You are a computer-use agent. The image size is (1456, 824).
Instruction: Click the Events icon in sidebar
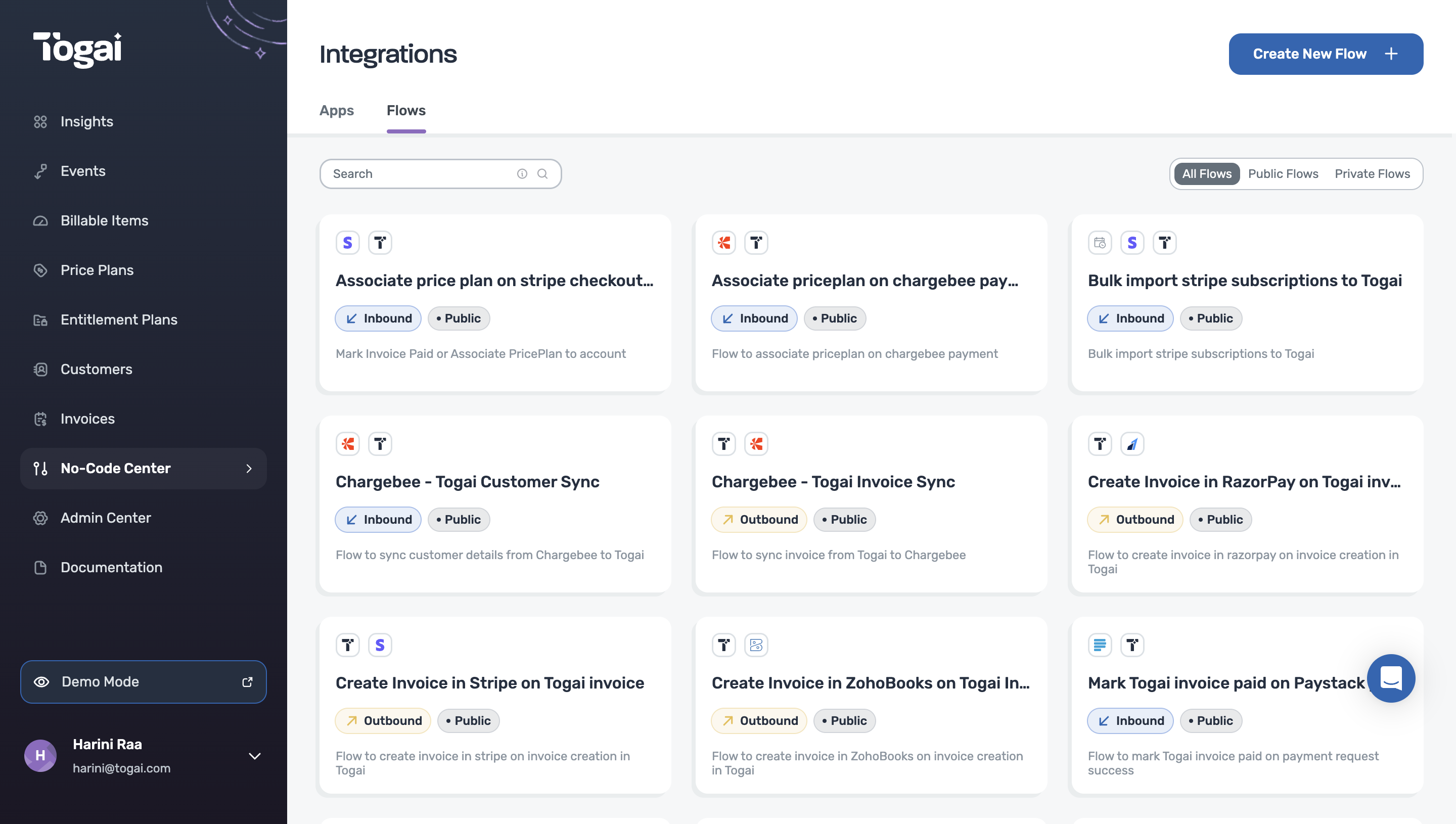pos(40,170)
